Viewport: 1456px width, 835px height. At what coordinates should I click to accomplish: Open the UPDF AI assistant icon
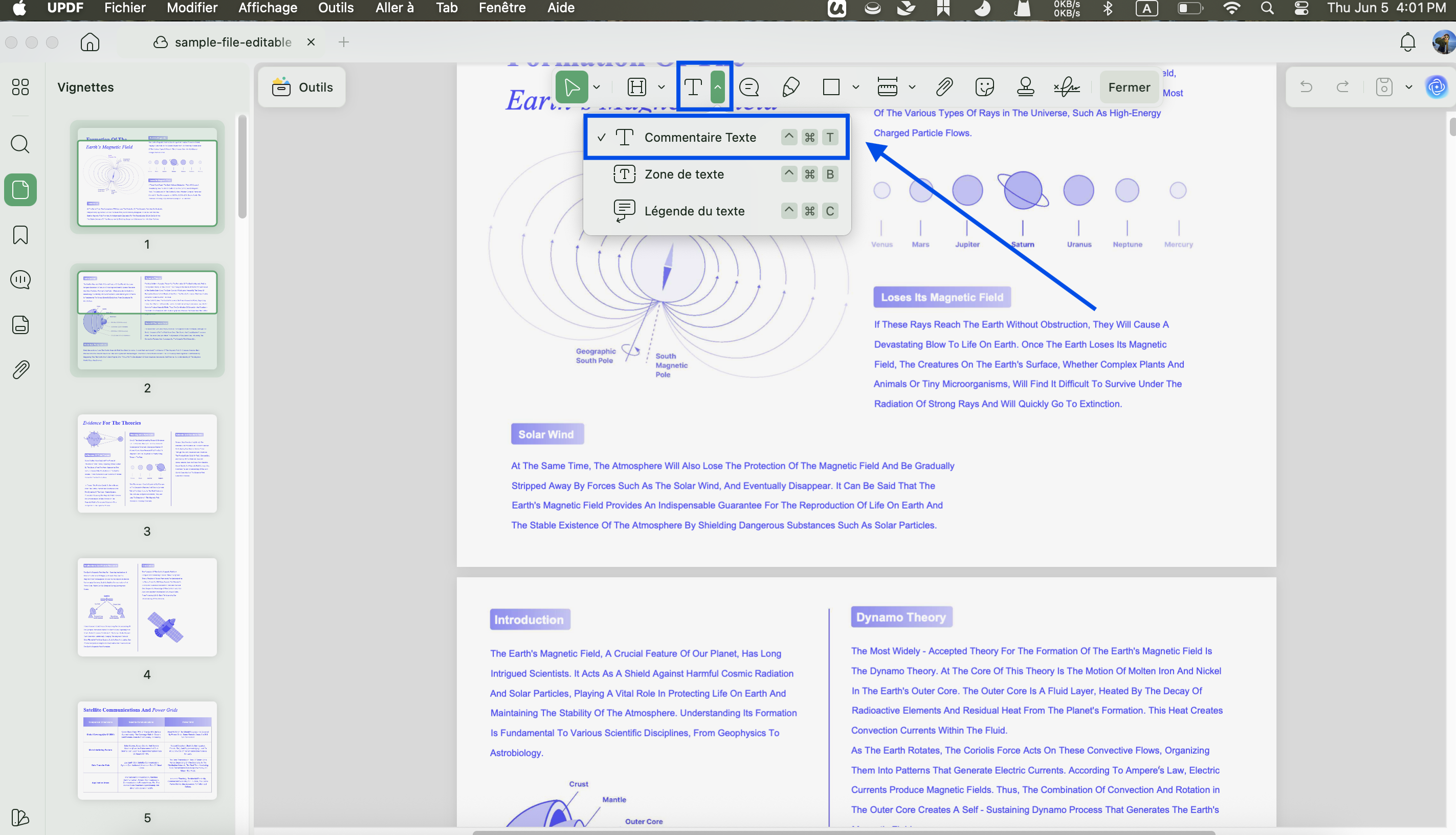[1436, 87]
